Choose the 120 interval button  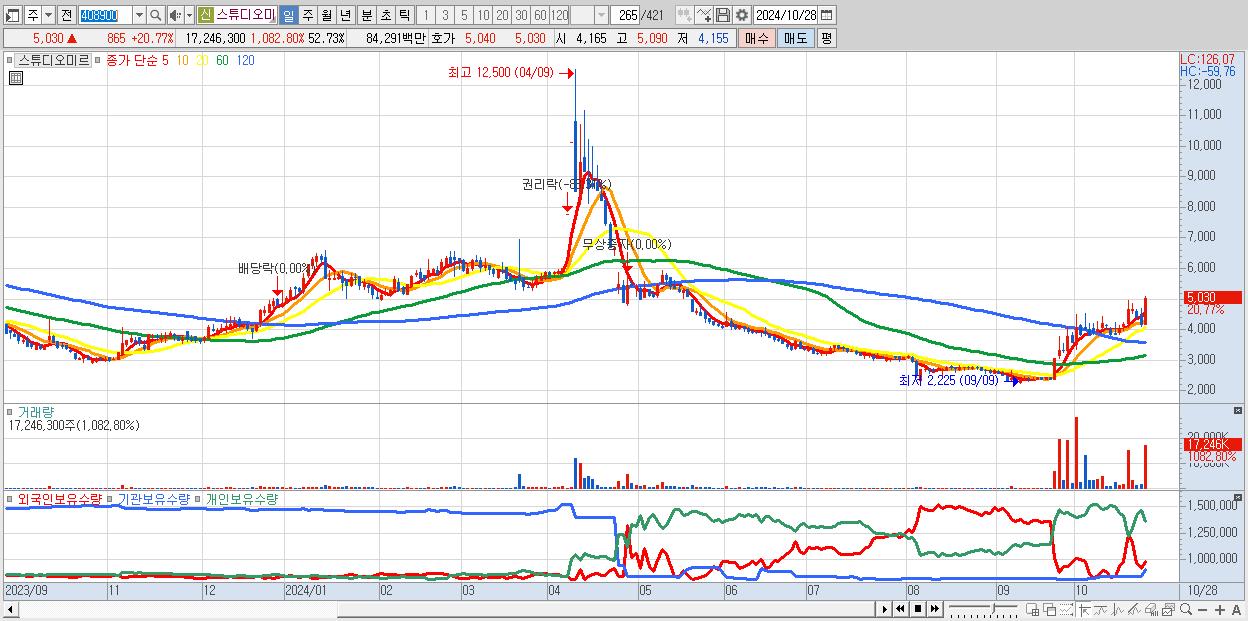click(x=559, y=15)
